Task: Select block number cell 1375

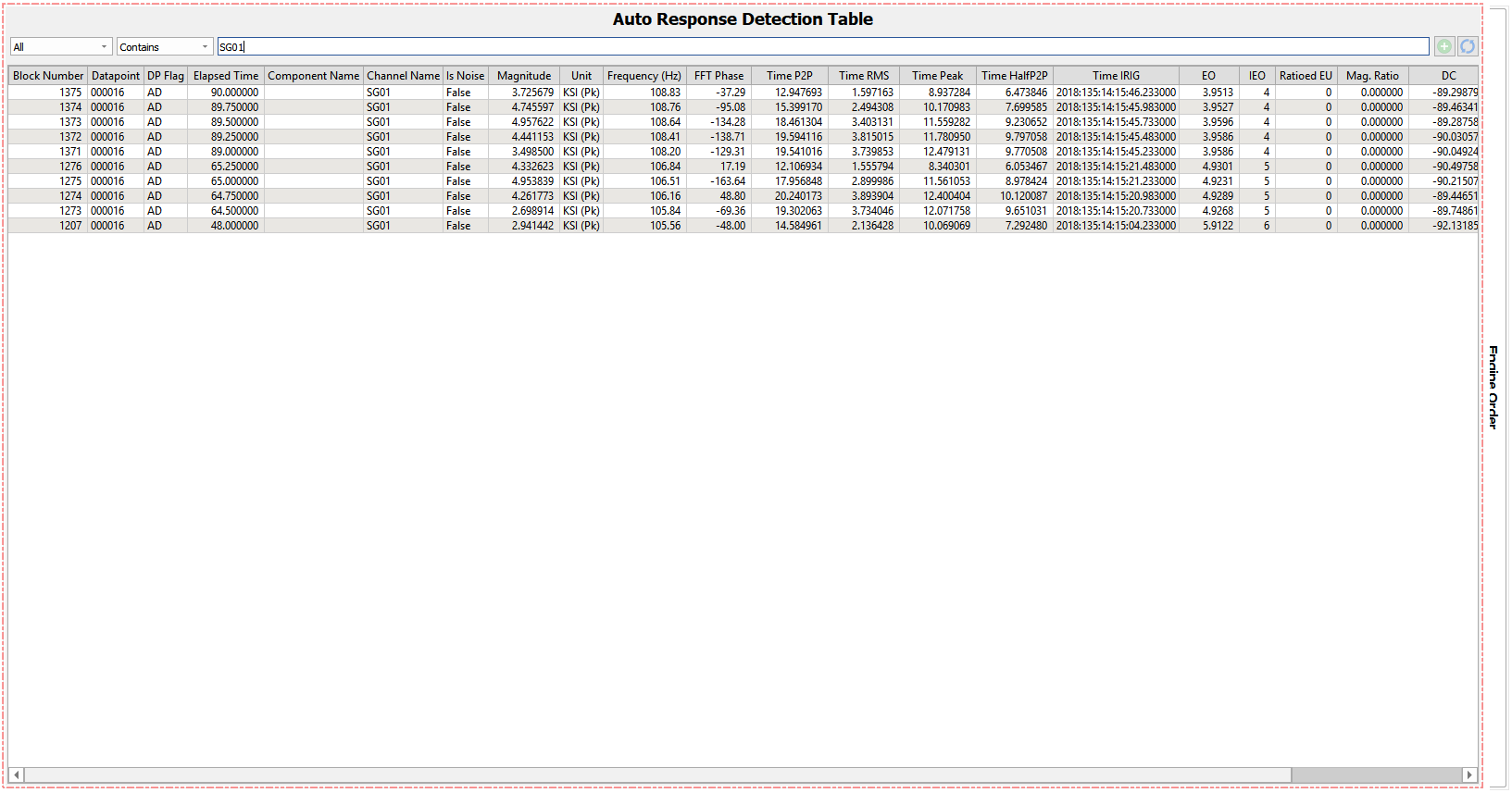Action: (x=48, y=93)
